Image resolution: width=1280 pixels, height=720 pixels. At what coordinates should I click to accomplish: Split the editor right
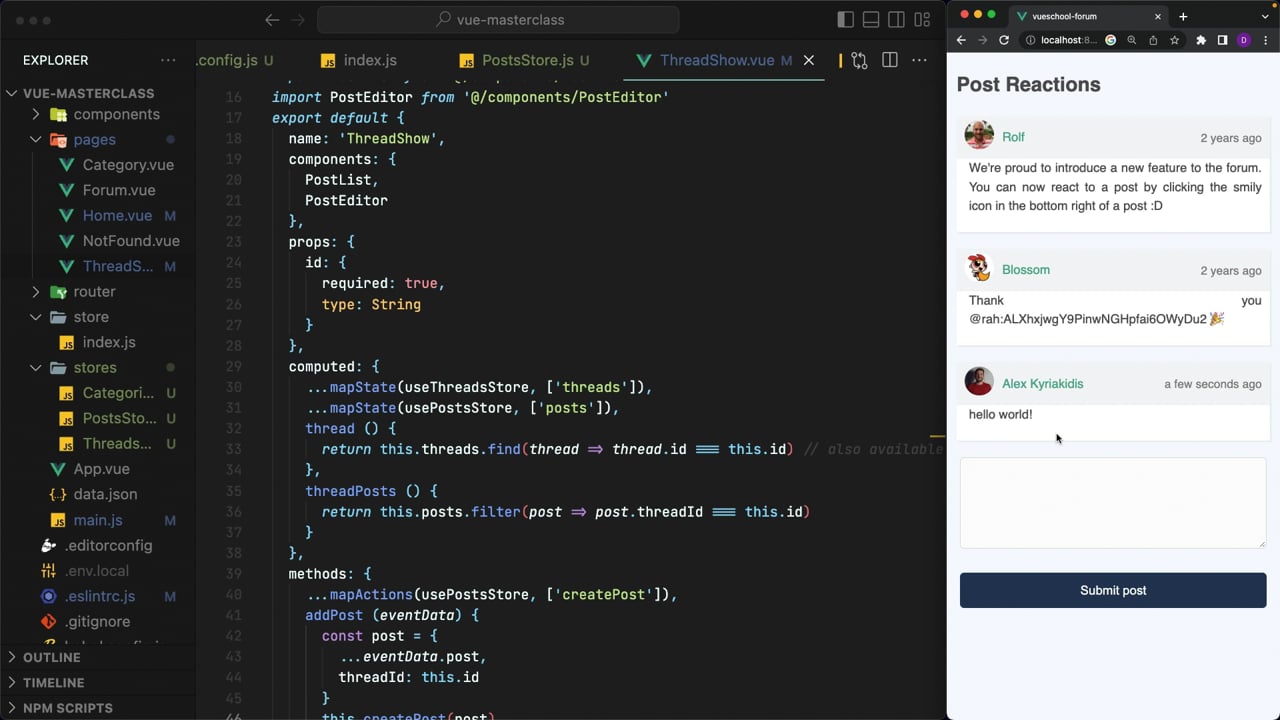tap(889, 60)
